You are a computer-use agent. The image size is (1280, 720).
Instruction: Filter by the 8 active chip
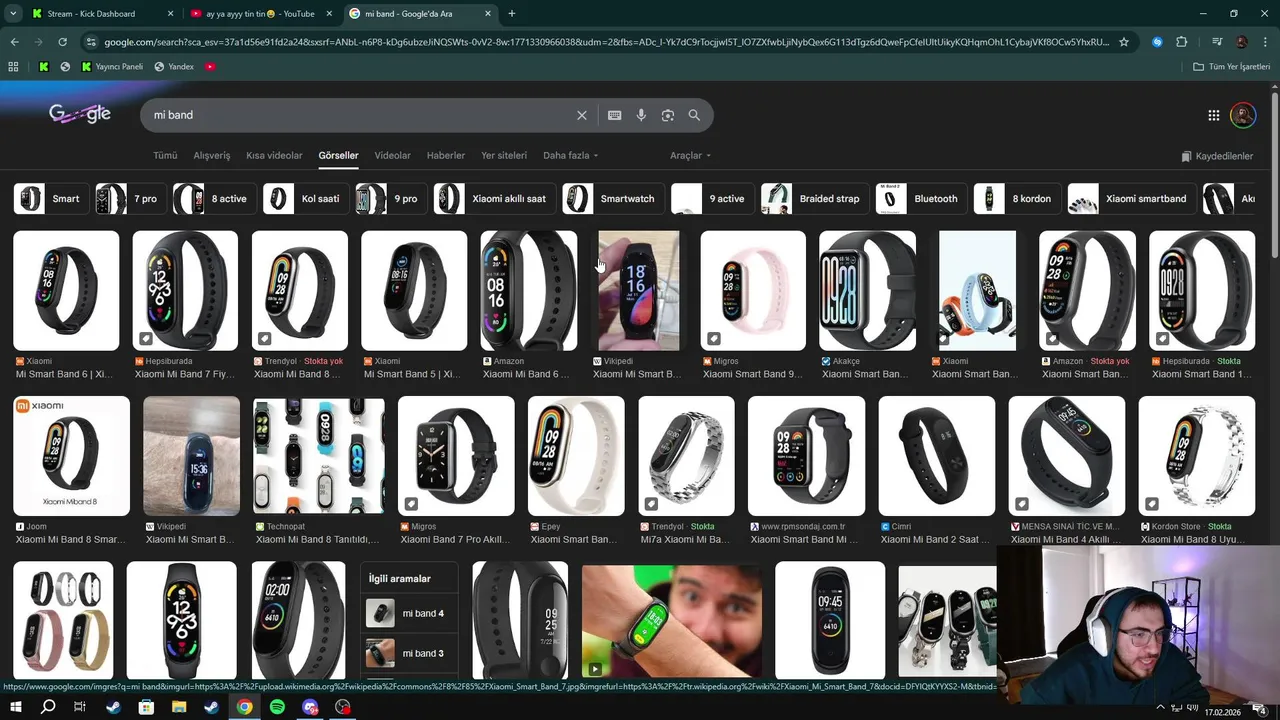coord(214,199)
